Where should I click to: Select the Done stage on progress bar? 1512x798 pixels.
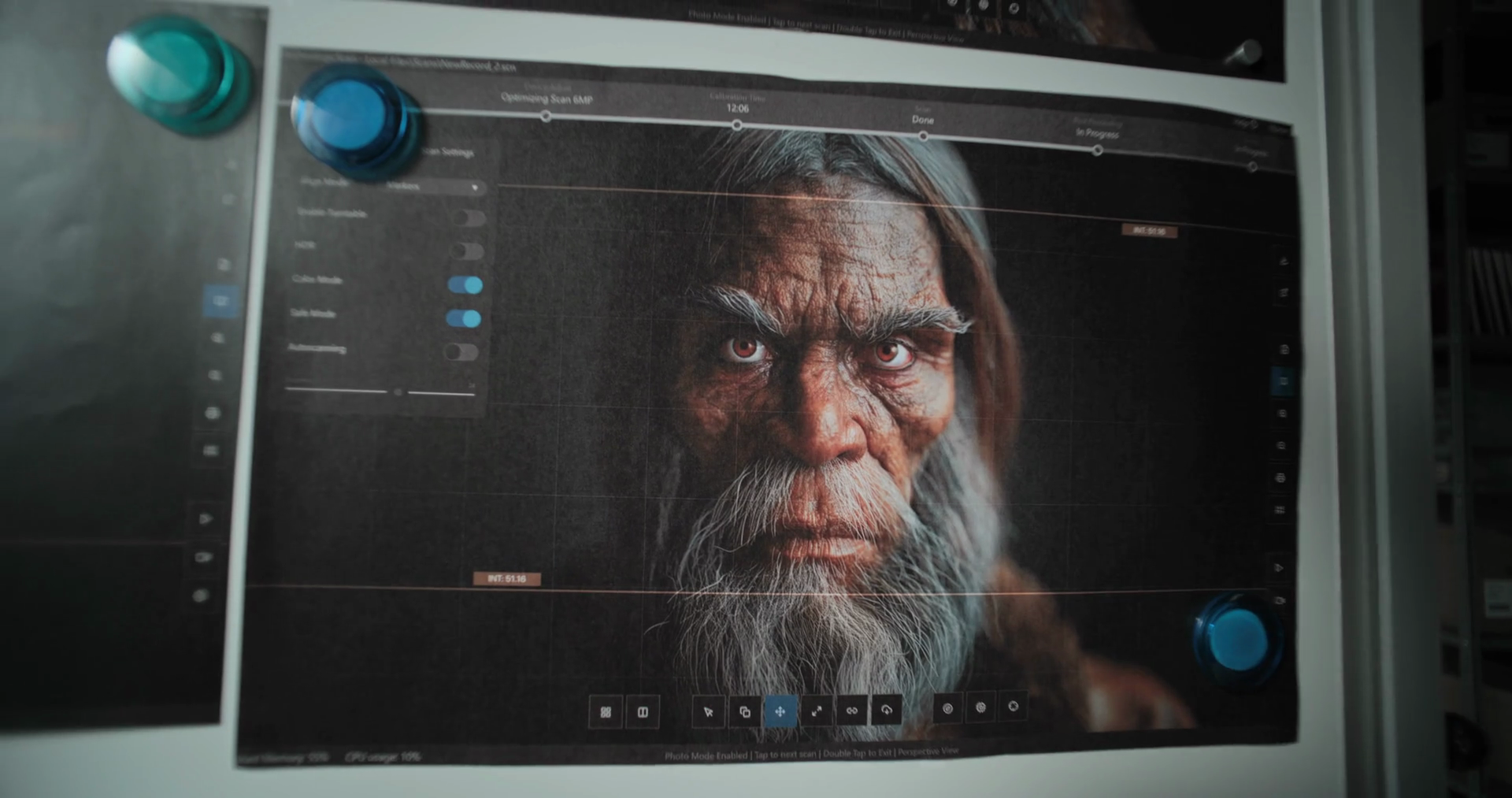923,136
